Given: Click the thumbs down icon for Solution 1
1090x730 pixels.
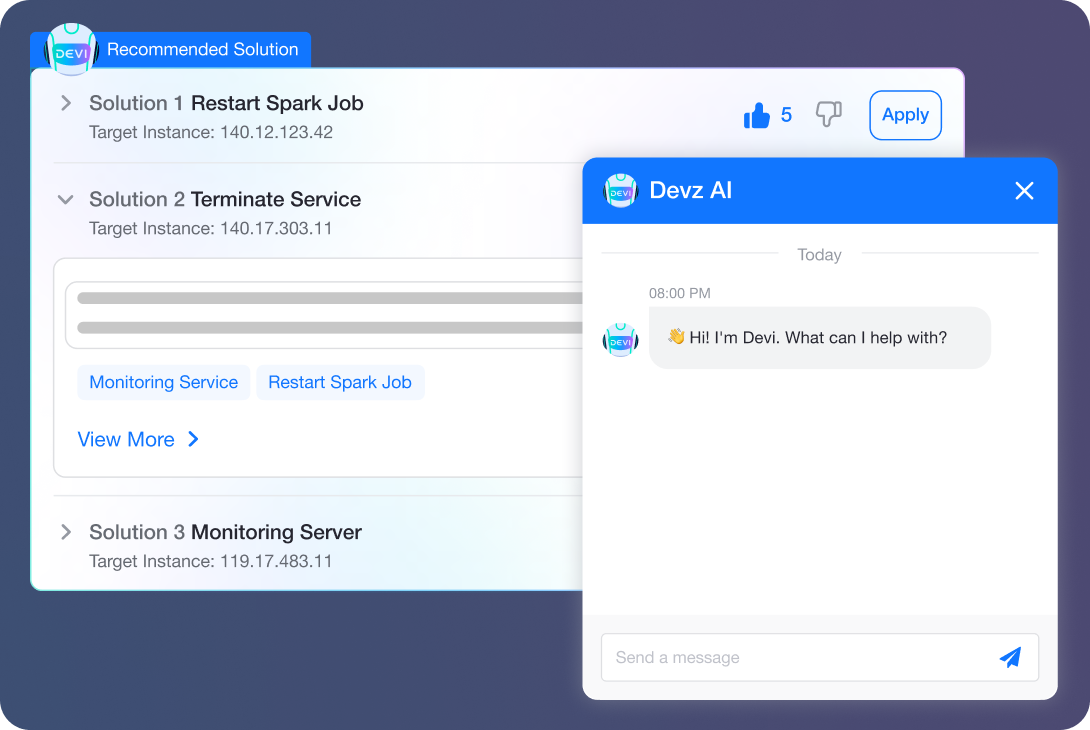Looking at the screenshot, I should [828, 115].
